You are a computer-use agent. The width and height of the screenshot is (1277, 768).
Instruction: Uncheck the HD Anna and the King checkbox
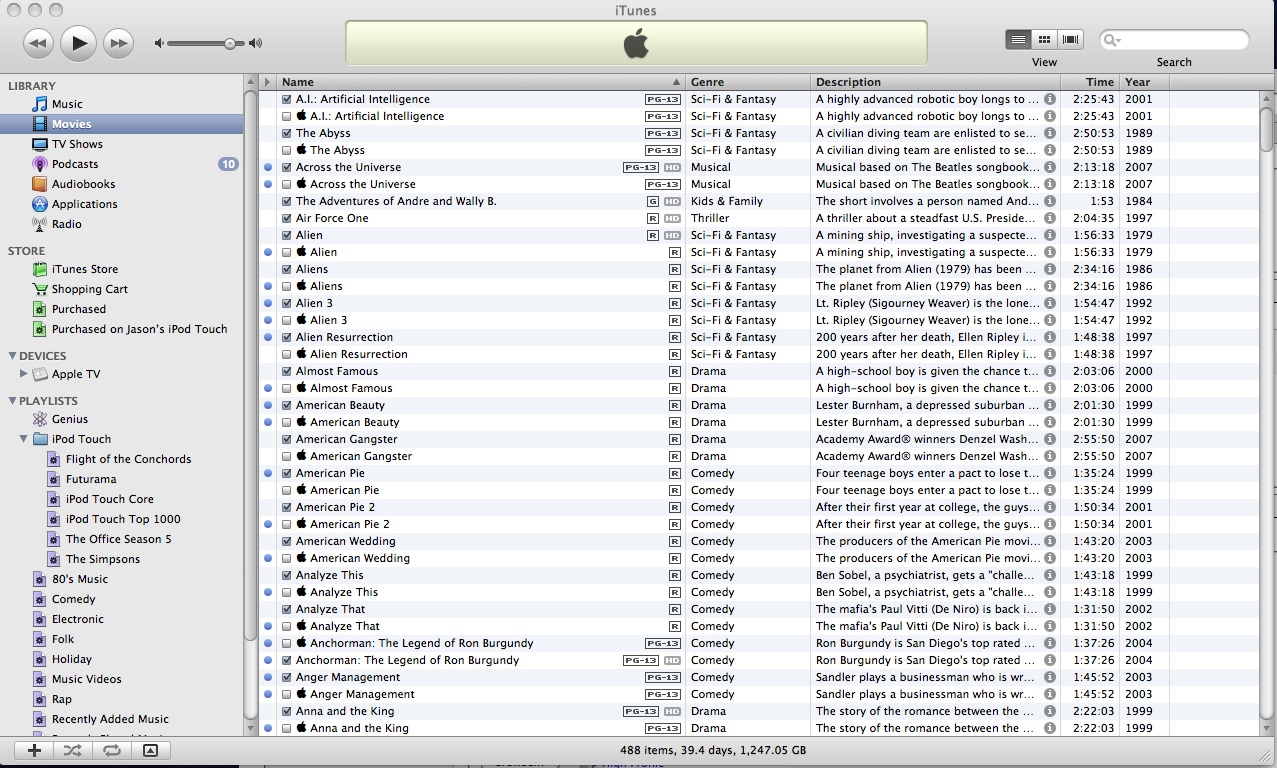[287, 711]
